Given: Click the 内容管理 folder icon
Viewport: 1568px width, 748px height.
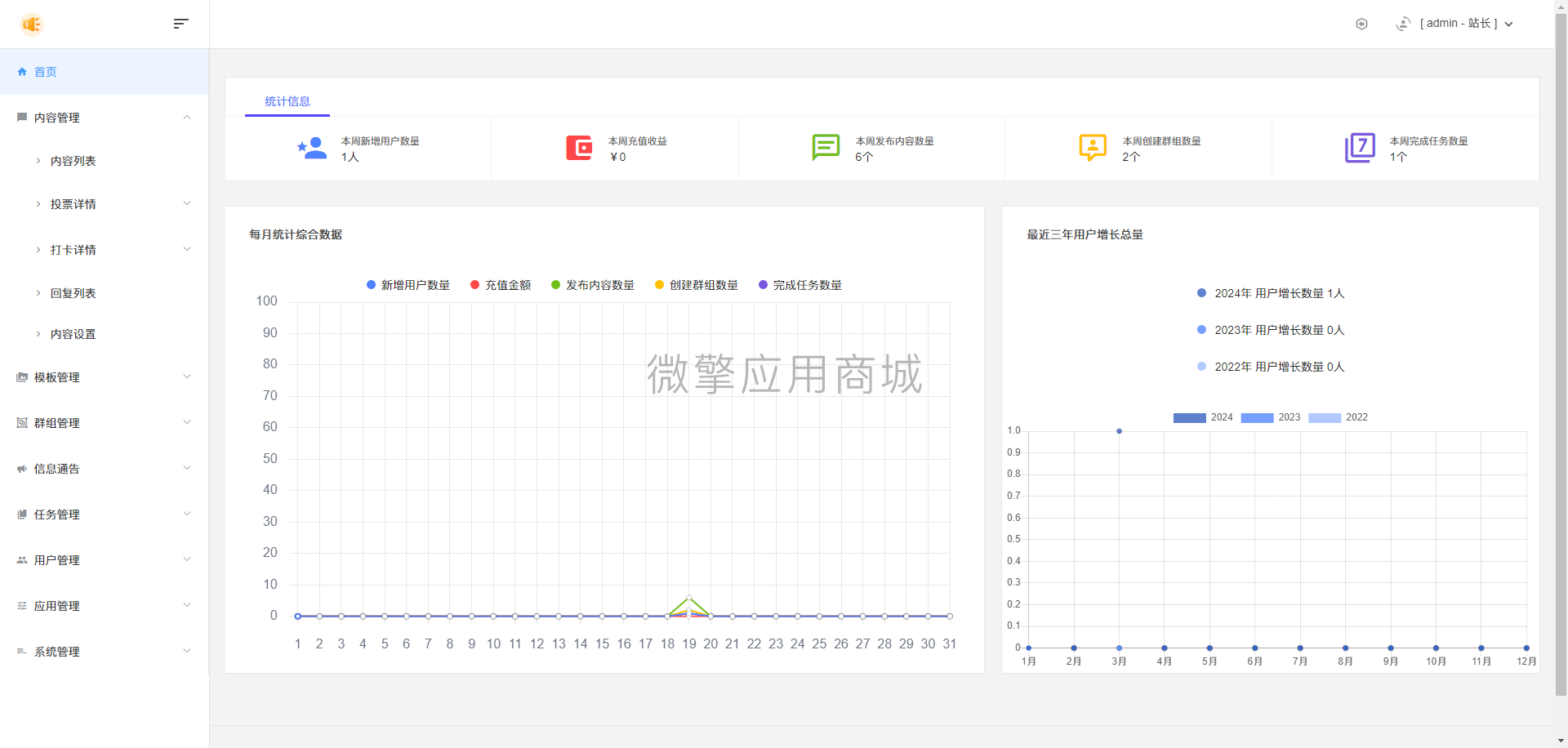Looking at the screenshot, I should (22, 118).
